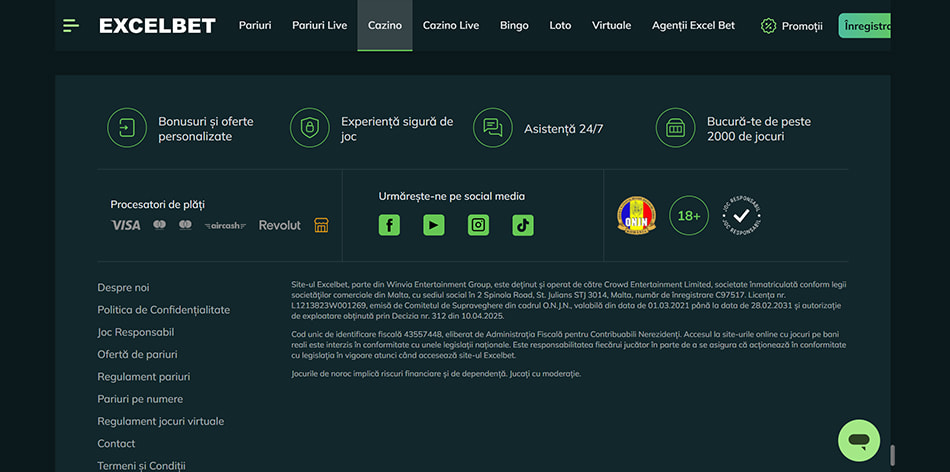Image resolution: width=950 pixels, height=472 pixels.
Task: Click the Revolut payment logo
Action: [280, 225]
